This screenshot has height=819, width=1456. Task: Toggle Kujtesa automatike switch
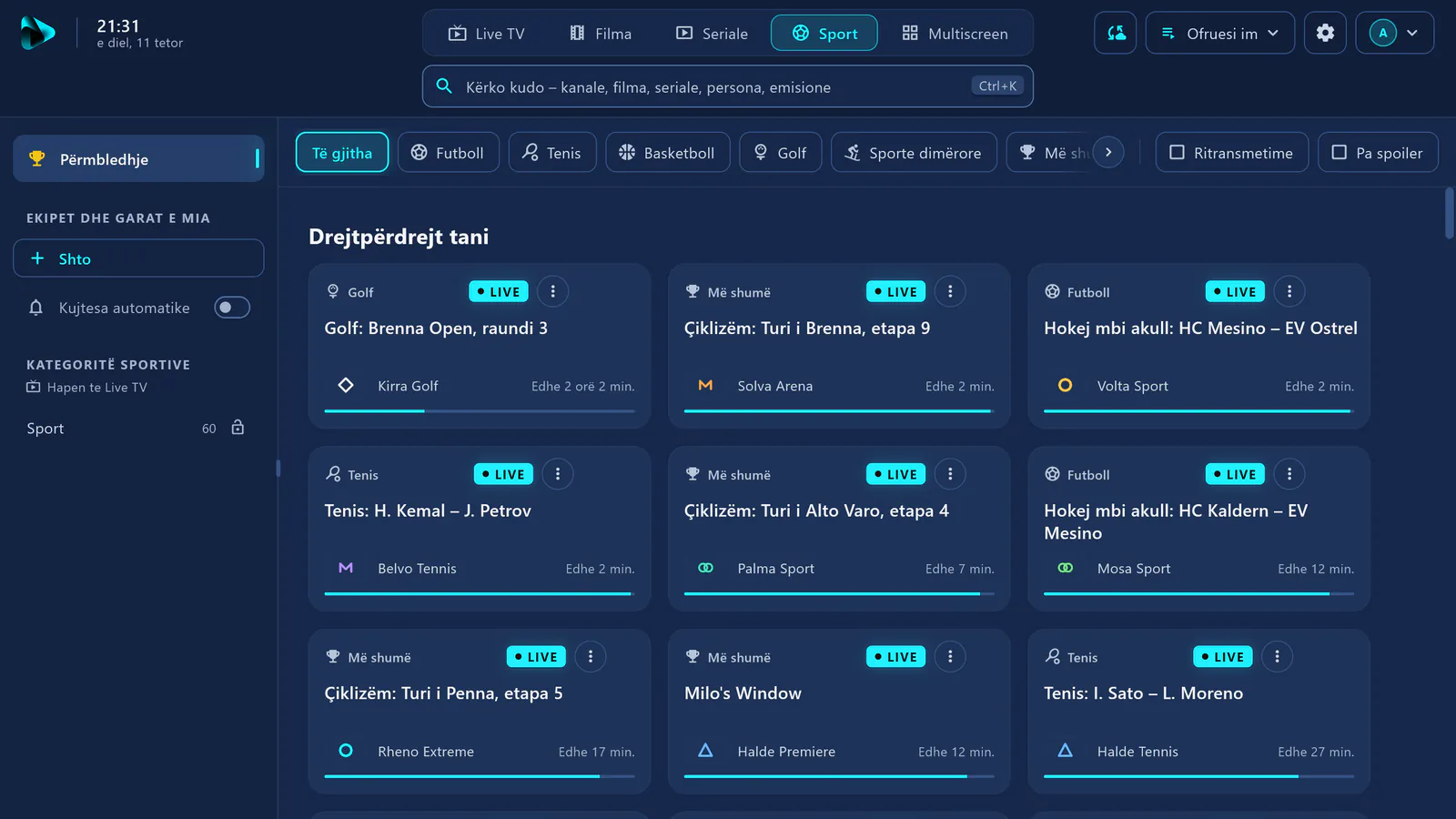click(232, 308)
